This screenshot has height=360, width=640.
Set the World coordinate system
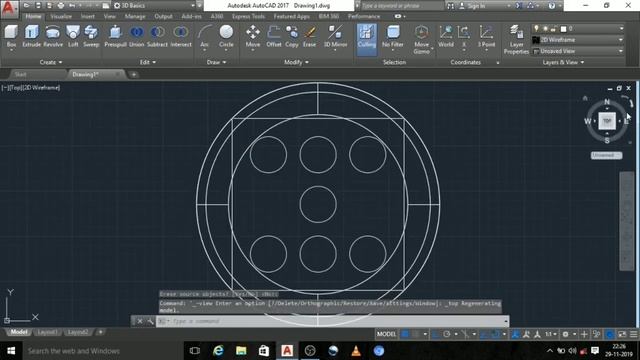click(446, 36)
